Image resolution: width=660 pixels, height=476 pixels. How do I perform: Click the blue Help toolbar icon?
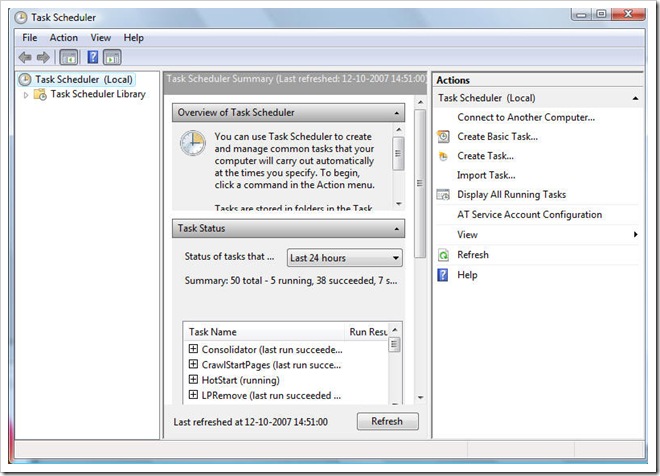pyautogui.click(x=93, y=57)
